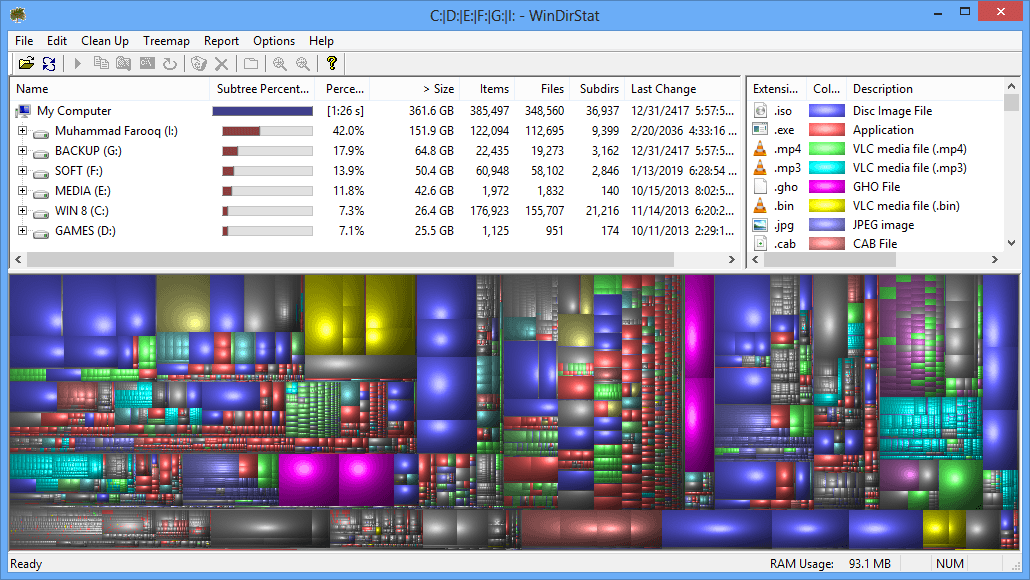Click the 93.1 MB RAM usage value

point(869,564)
